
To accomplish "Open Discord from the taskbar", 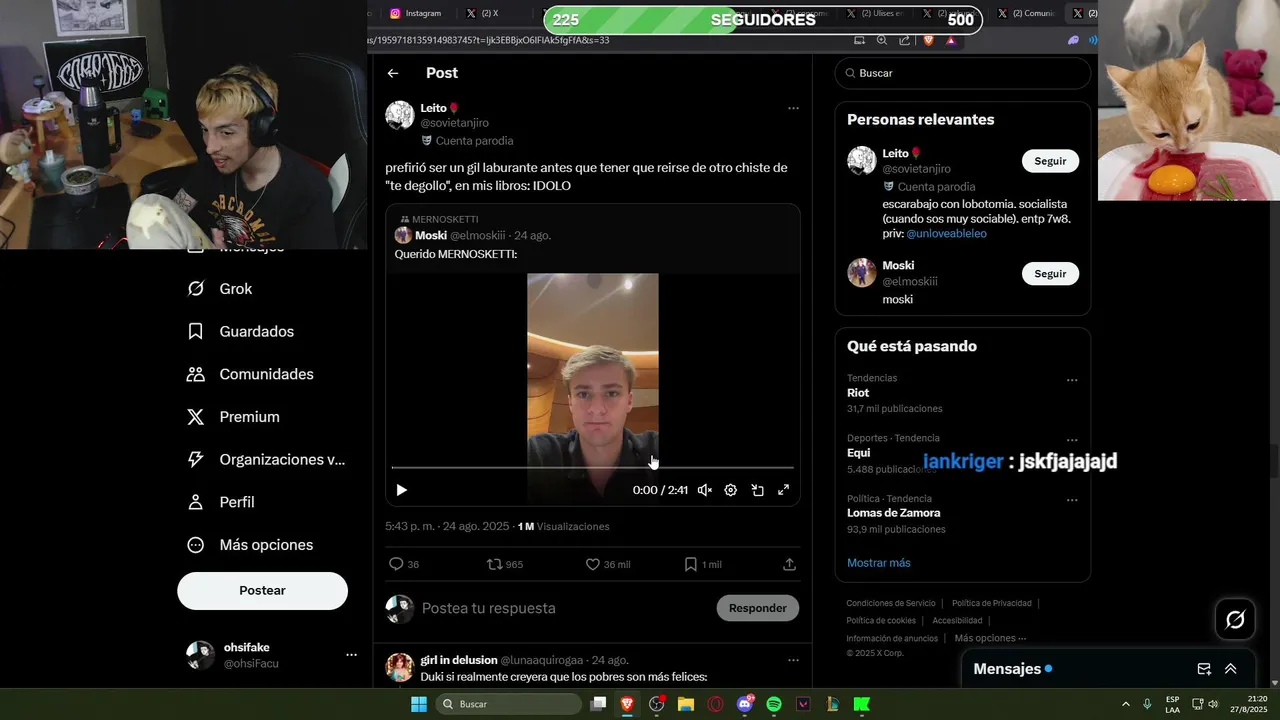I will click(745, 704).
